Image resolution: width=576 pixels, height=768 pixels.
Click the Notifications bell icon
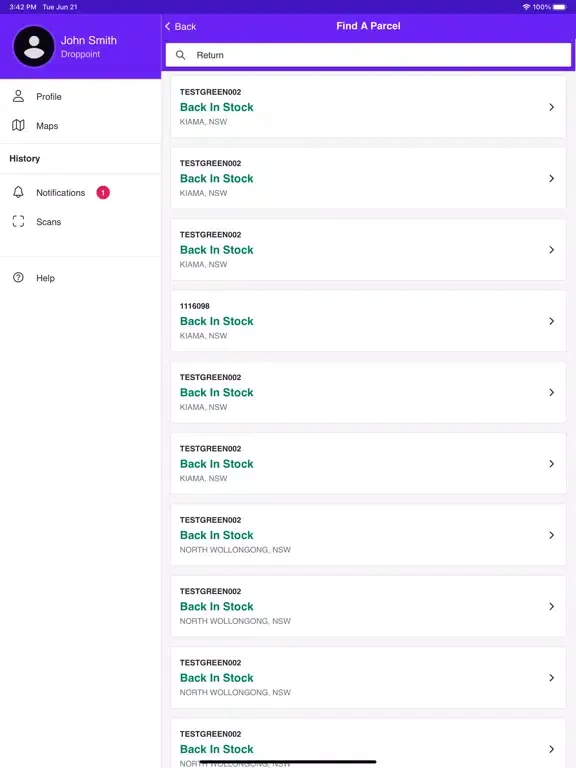pyautogui.click(x=18, y=192)
